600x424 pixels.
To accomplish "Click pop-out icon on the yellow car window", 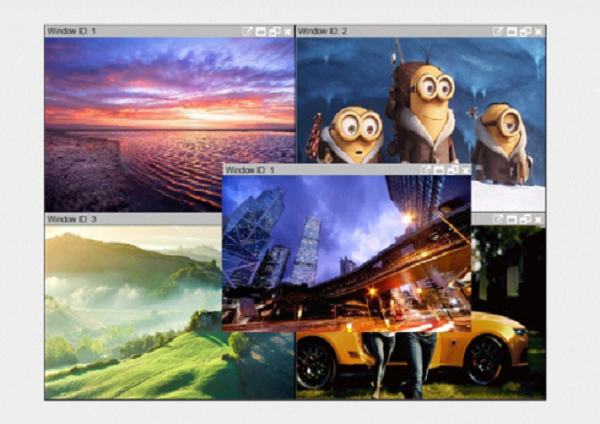I will (498, 219).
